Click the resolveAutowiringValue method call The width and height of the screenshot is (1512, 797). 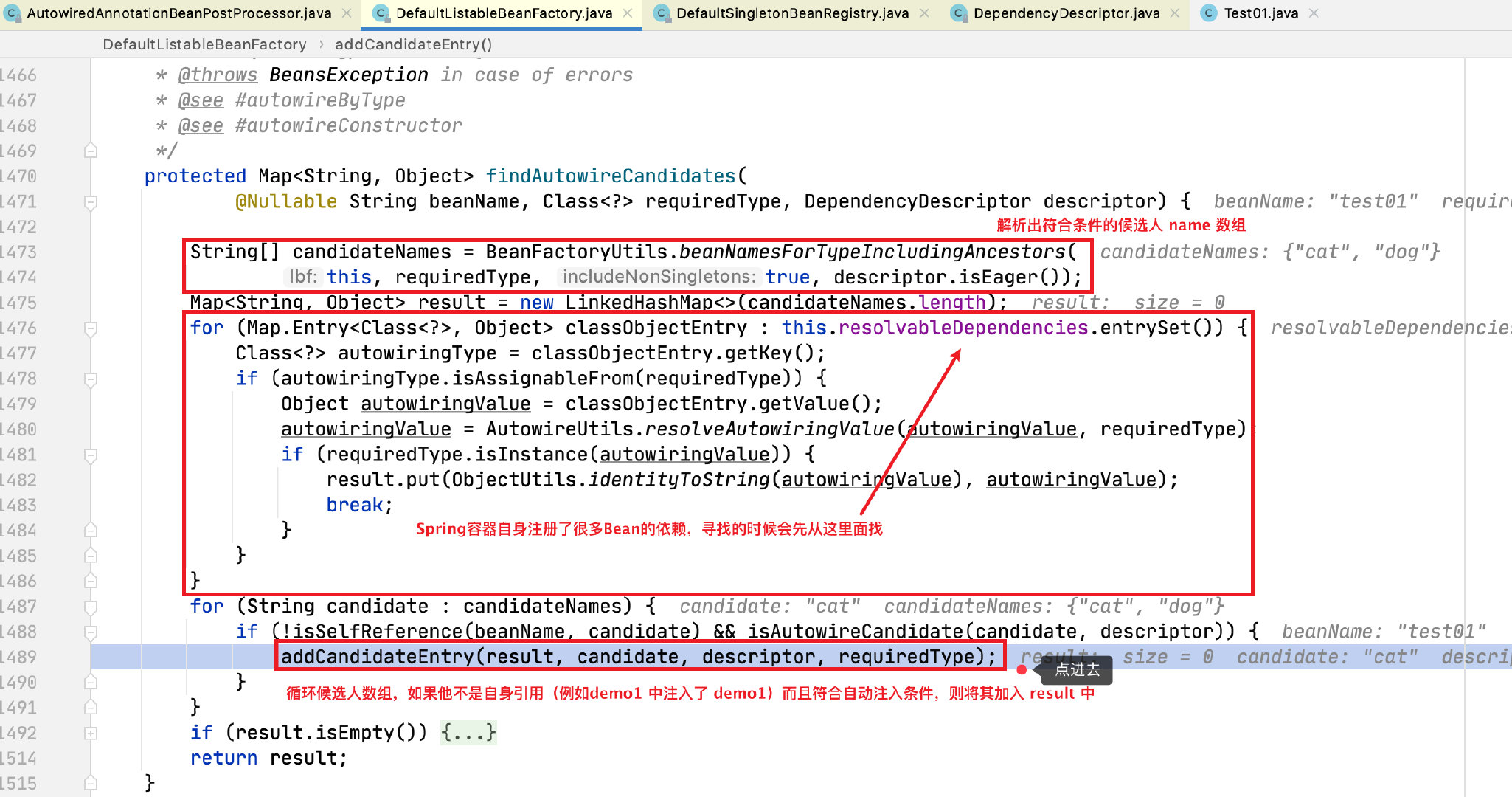[770, 429]
